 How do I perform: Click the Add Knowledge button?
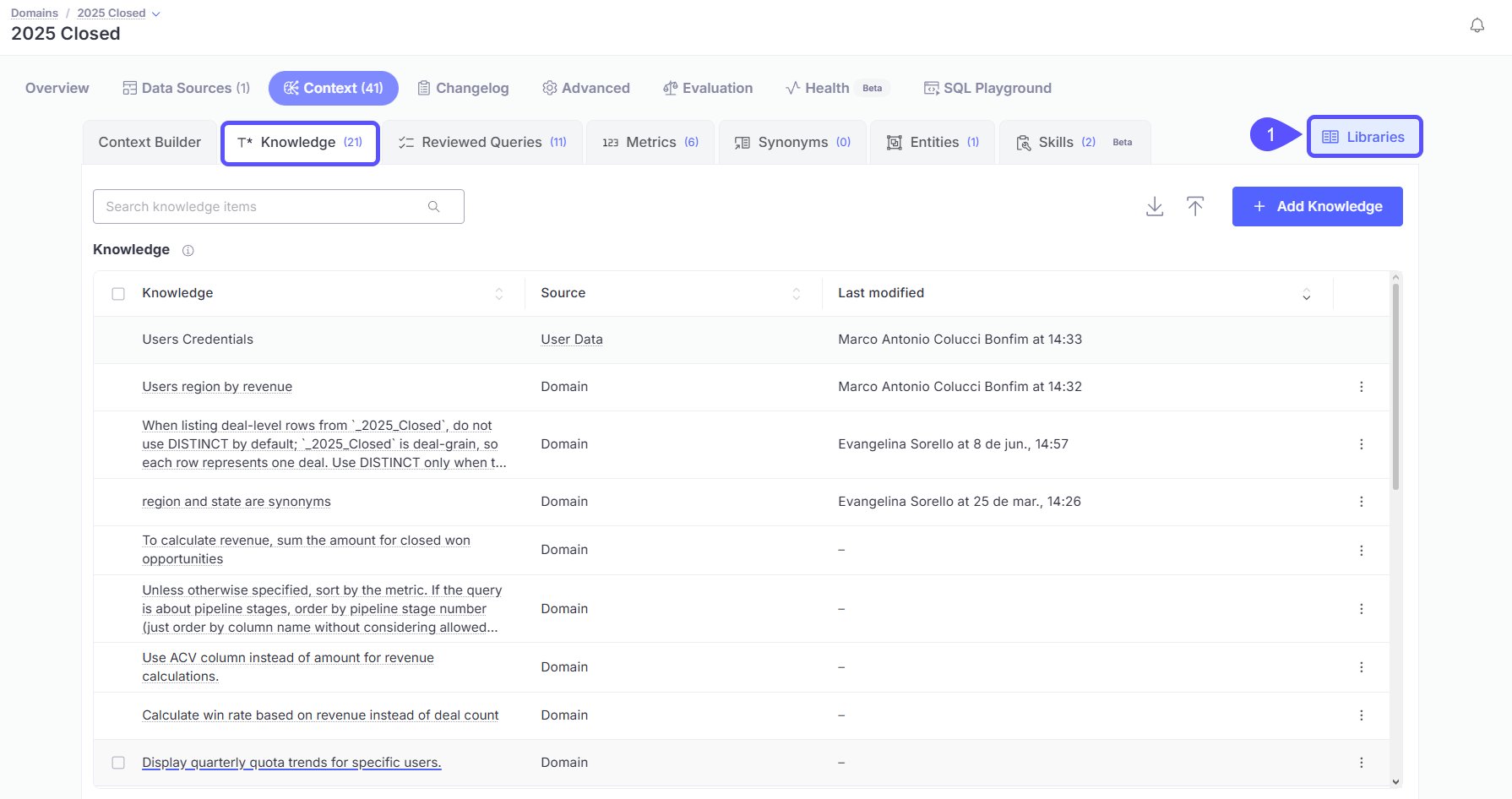pyautogui.click(x=1317, y=206)
